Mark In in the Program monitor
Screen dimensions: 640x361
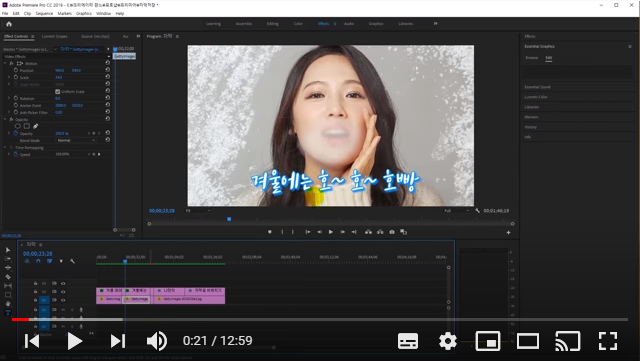[x=282, y=232]
